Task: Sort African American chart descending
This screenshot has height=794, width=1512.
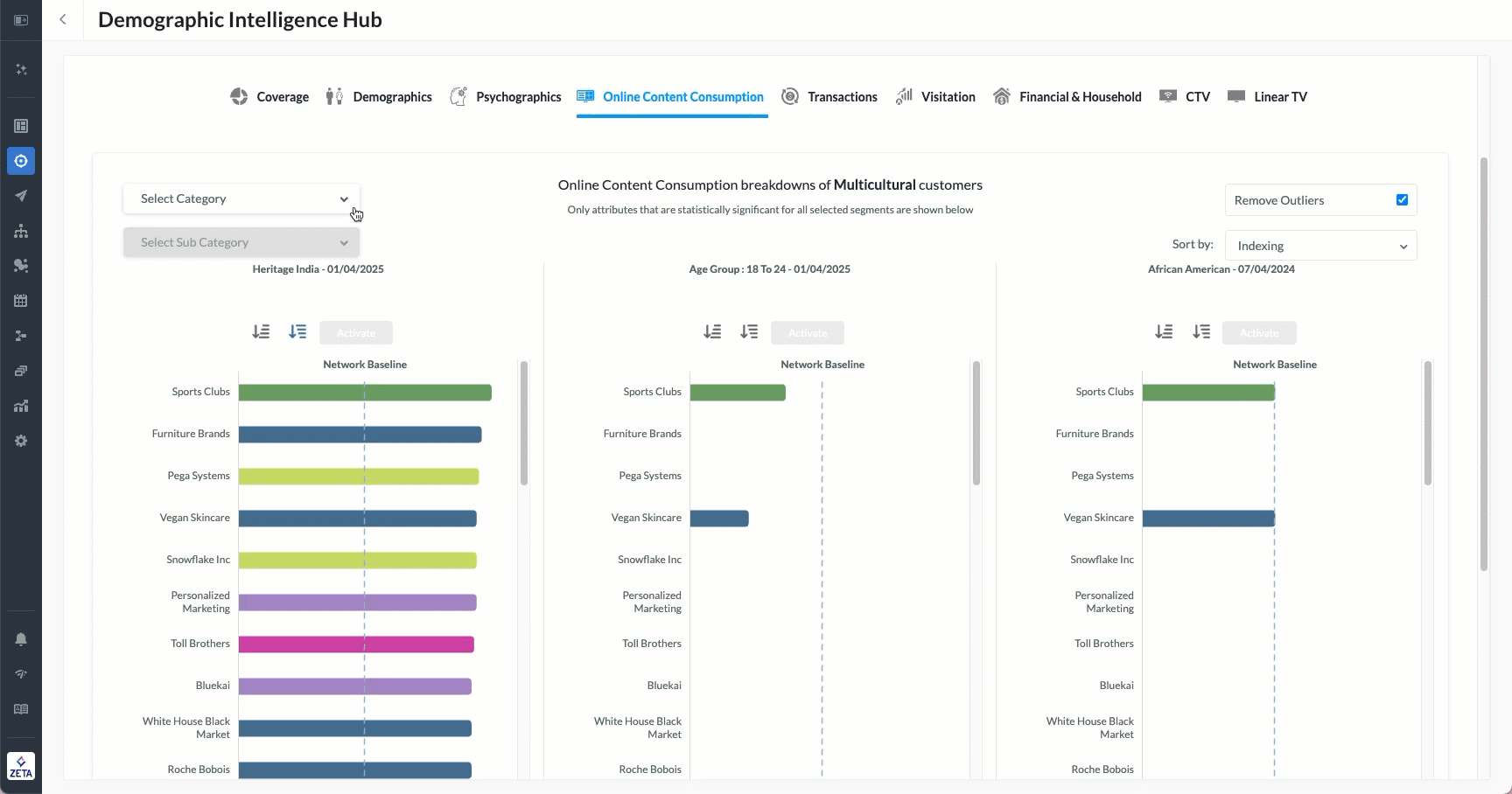Action: point(1201,332)
